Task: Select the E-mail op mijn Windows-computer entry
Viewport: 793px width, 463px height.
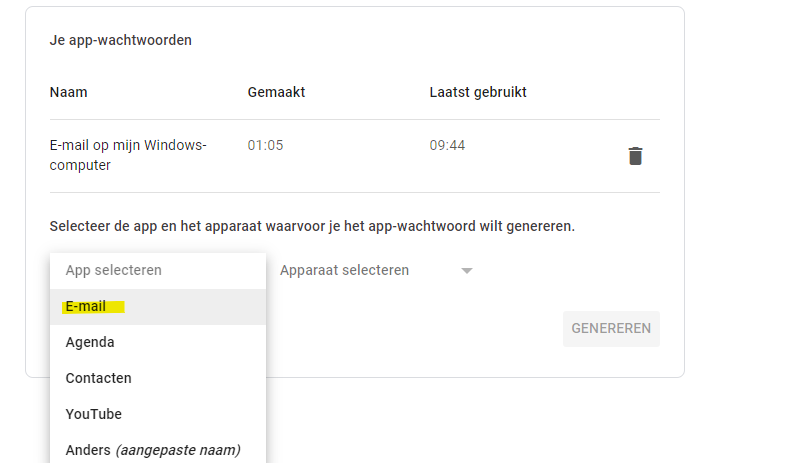Action: click(x=127, y=155)
